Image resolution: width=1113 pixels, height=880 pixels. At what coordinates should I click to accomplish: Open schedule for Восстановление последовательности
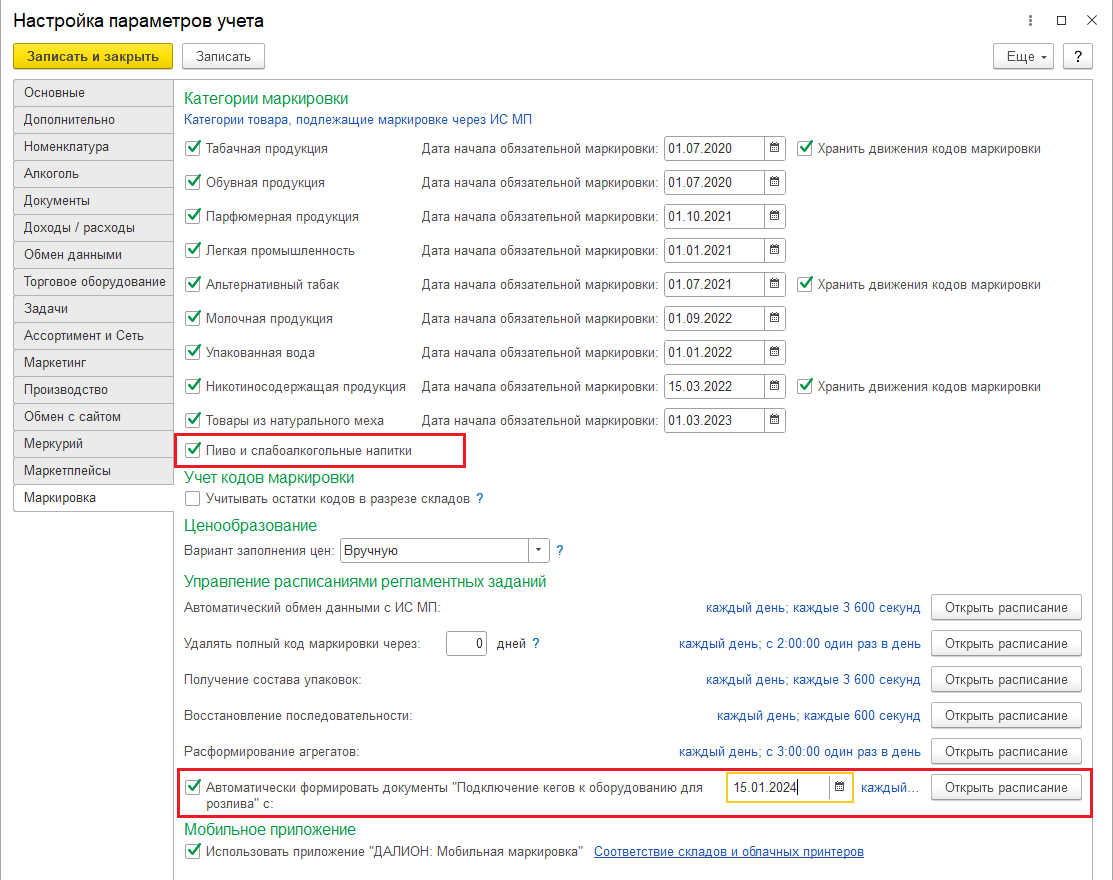point(1006,715)
